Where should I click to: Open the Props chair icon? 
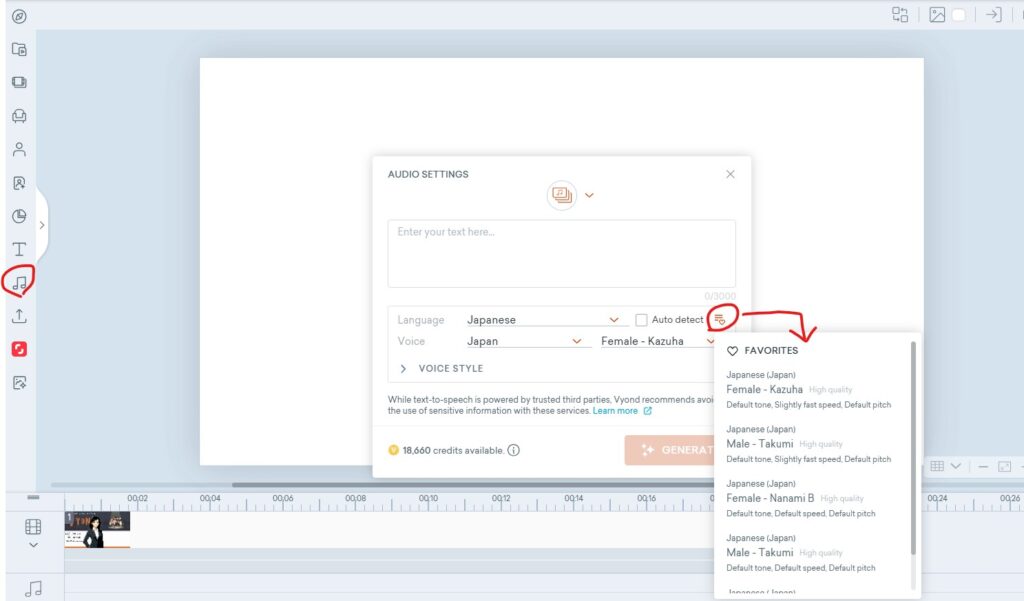[x=19, y=116]
